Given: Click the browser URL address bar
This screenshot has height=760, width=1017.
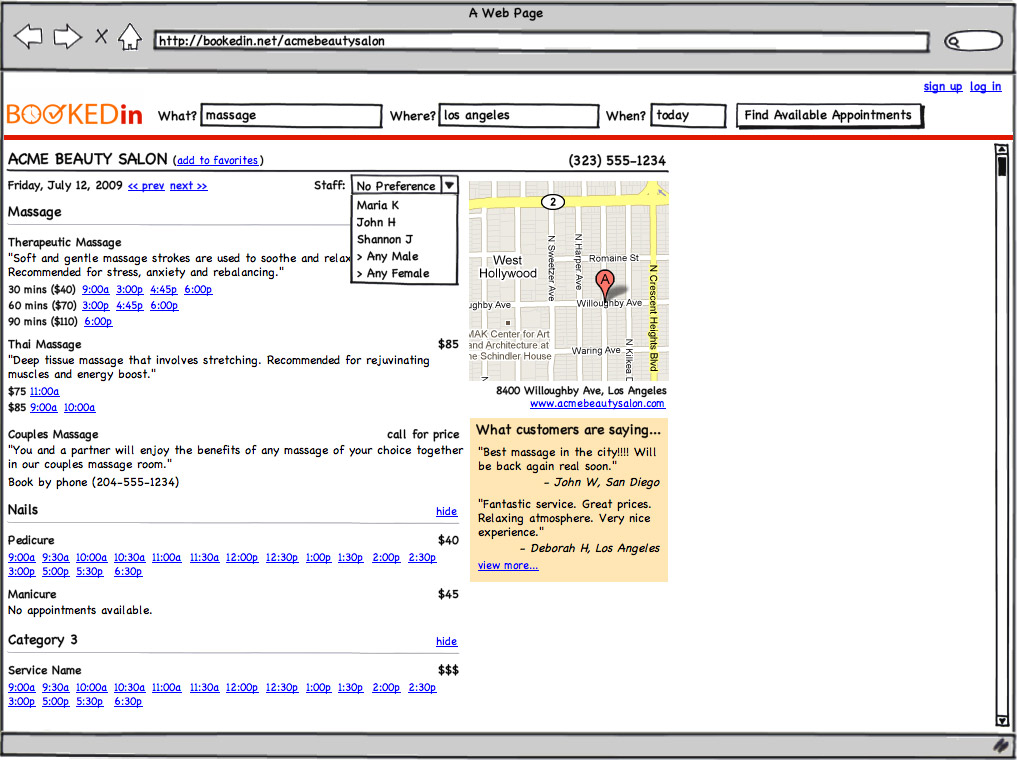Looking at the screenshot, I should pos(542,41).
